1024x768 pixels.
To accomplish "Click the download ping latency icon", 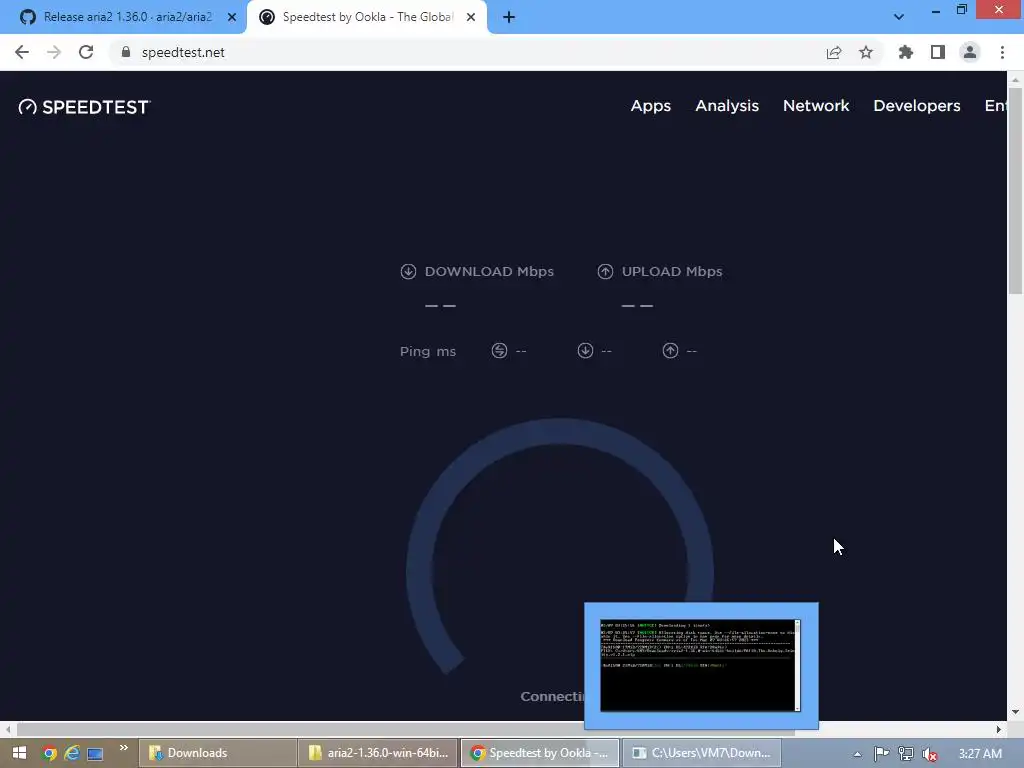I will (585, 351).
